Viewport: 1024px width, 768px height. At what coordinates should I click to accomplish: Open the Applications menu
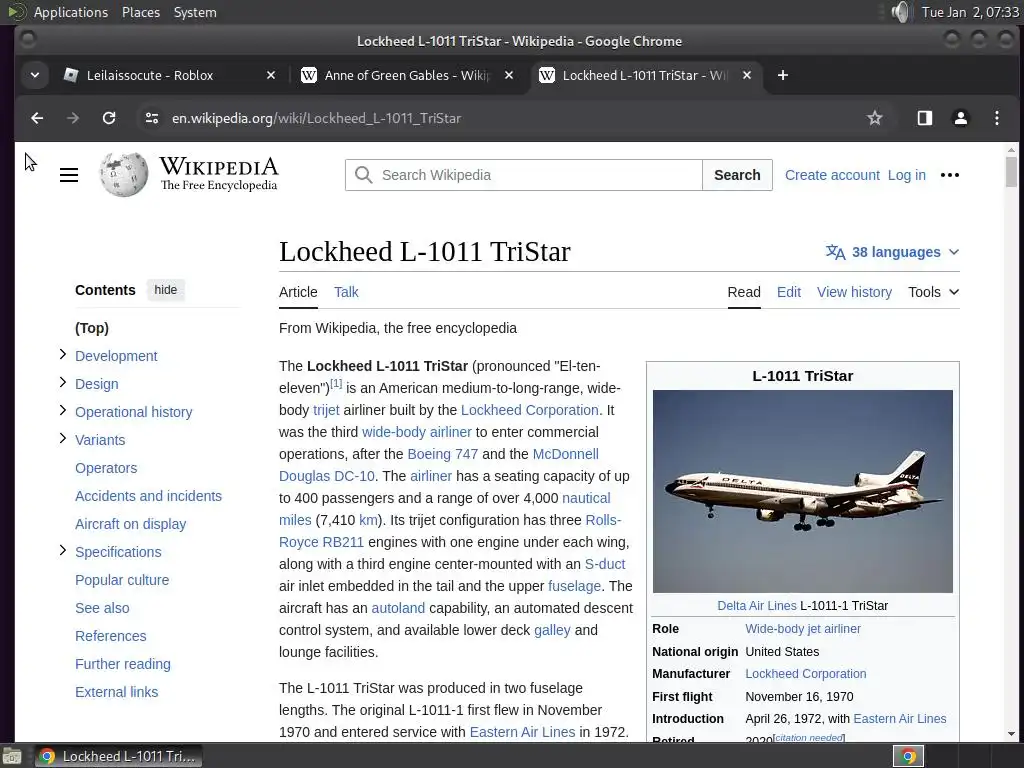[71, 12]
